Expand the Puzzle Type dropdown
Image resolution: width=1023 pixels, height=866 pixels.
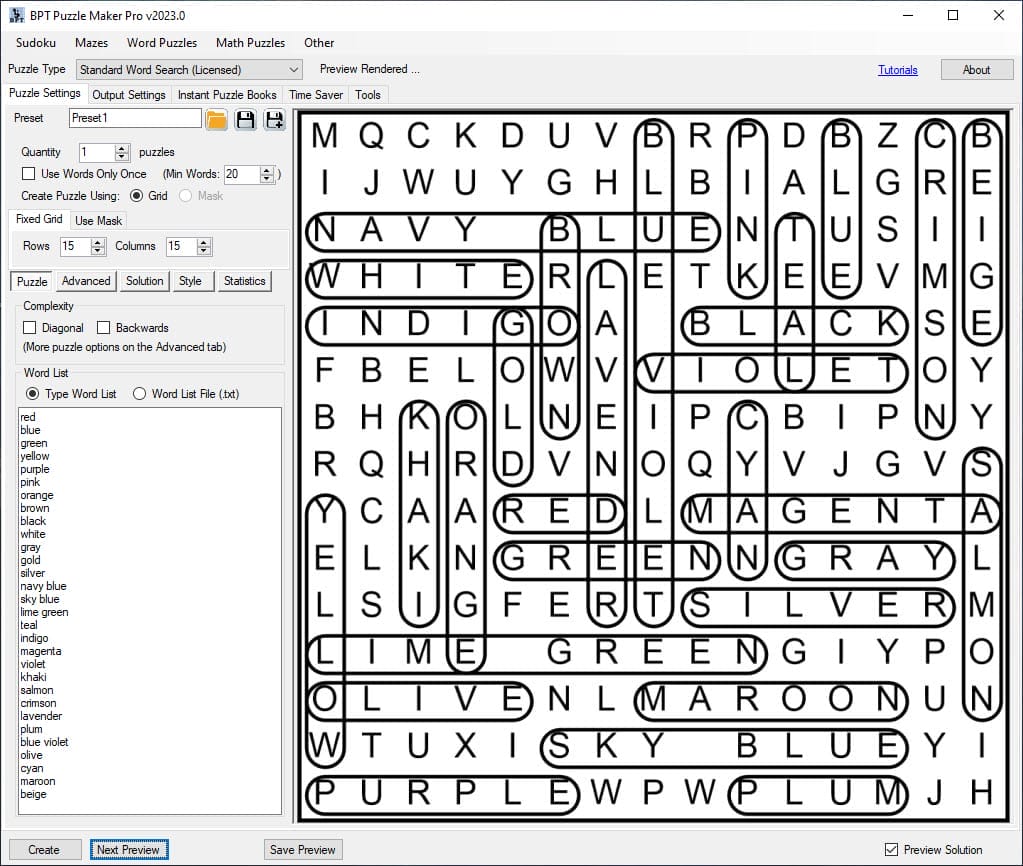coord(294,70)
